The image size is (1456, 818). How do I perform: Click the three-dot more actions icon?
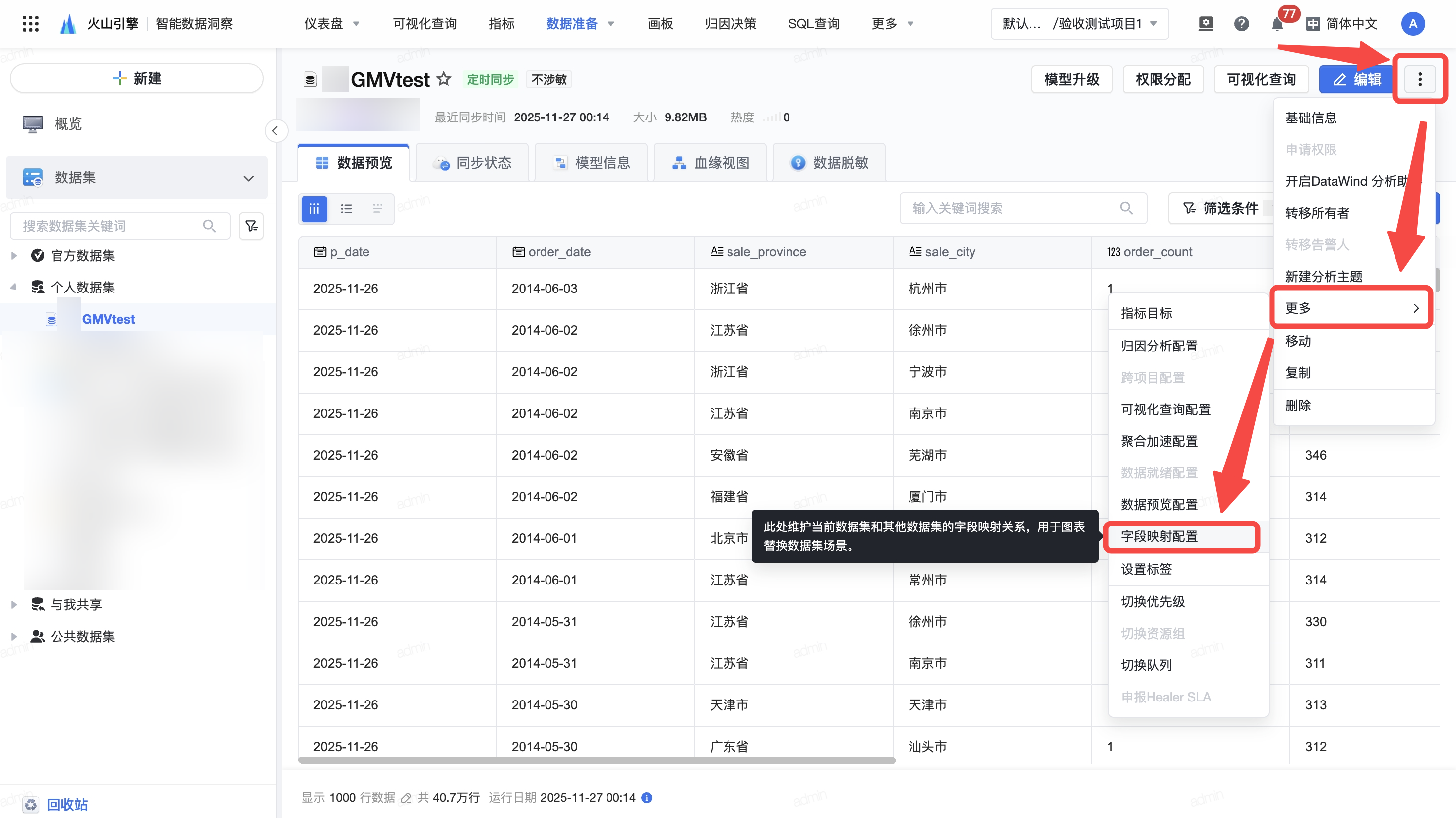[x=1419, y=79]
